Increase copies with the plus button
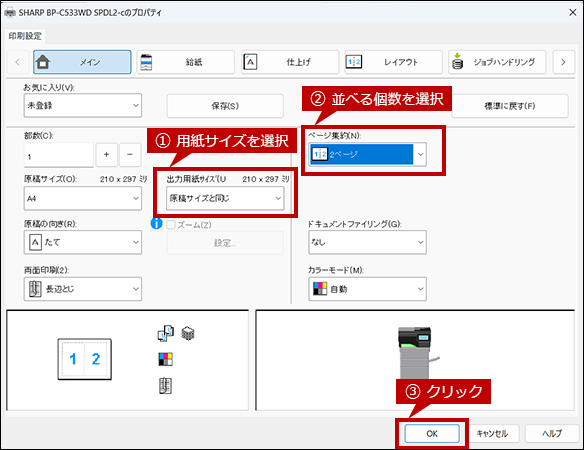This screenshot has height=450, width=584. pyautogui.click(x=107, y=154)
